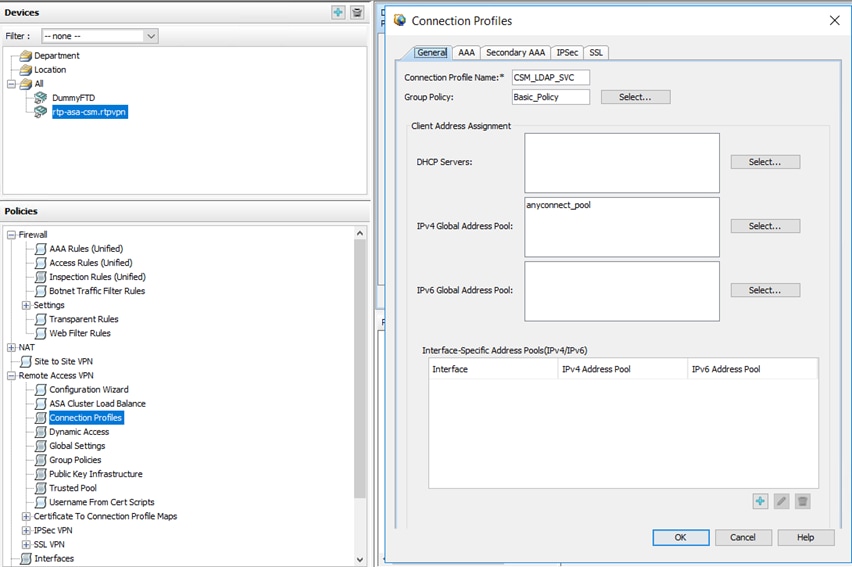Click Select button for DHCP Servers
The width and height of the screenshot is (852, 567).
pyautogui.click(x=765, y=162)
